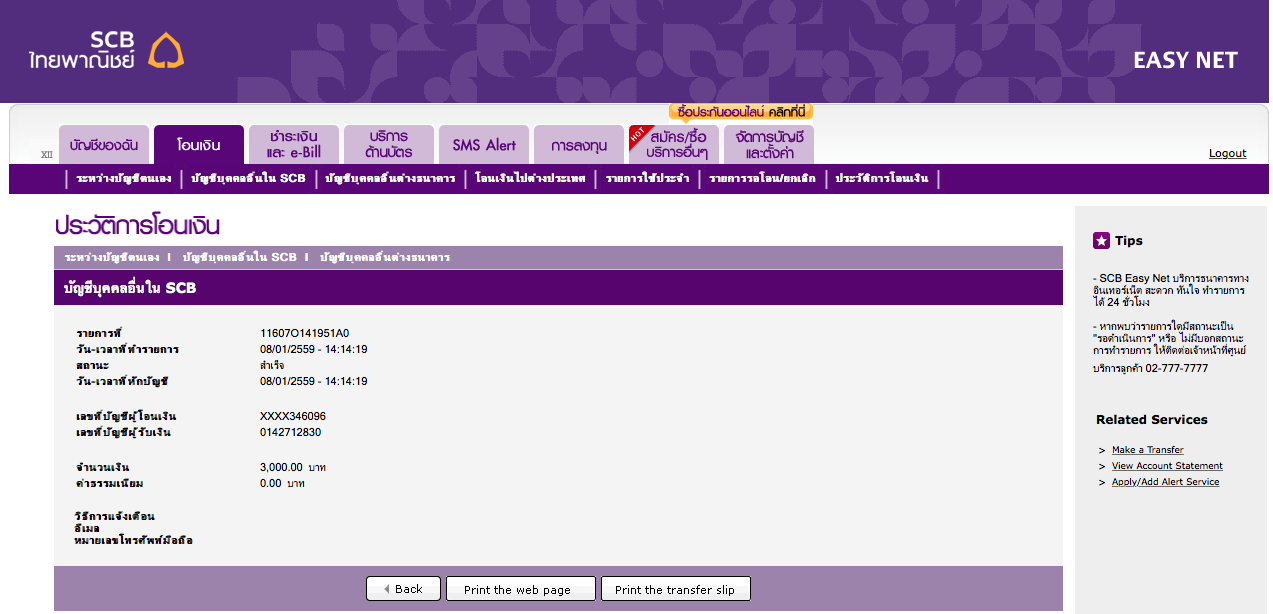This screenshot has width=1273, height=614.
Task: Select ประวัติการโอนเงิน in the submenu
Action: point(882,179)
